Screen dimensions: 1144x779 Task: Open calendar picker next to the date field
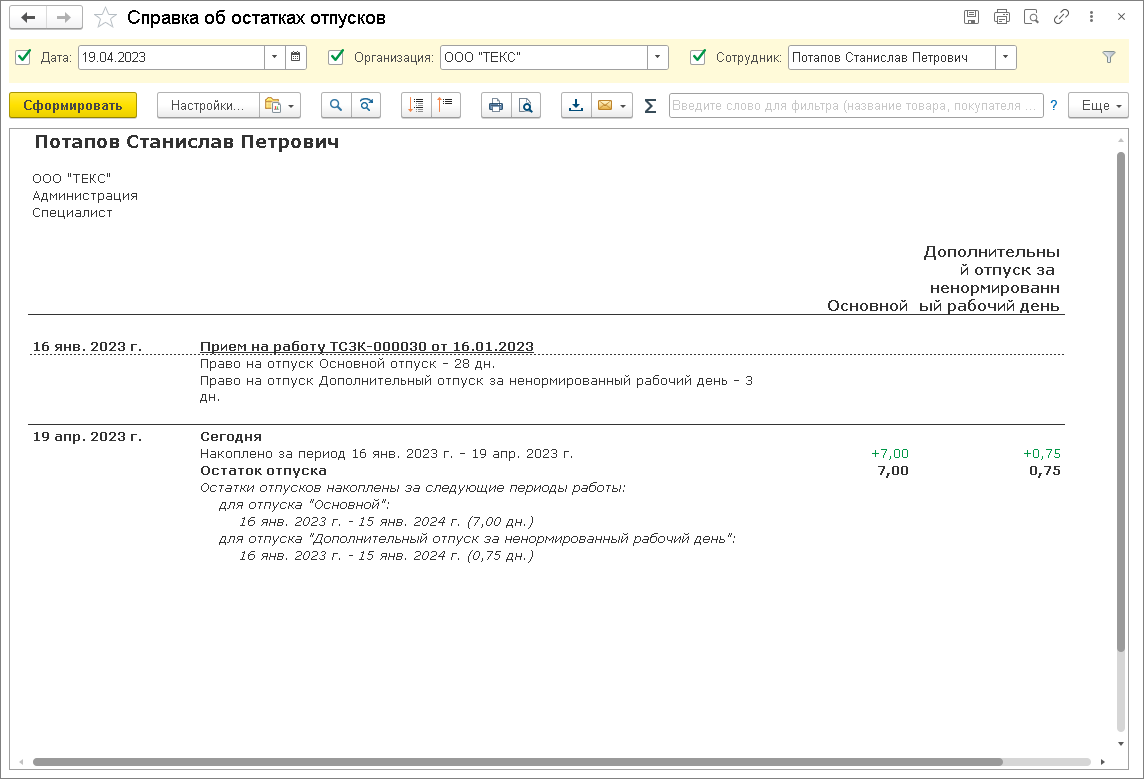(295, 57)
